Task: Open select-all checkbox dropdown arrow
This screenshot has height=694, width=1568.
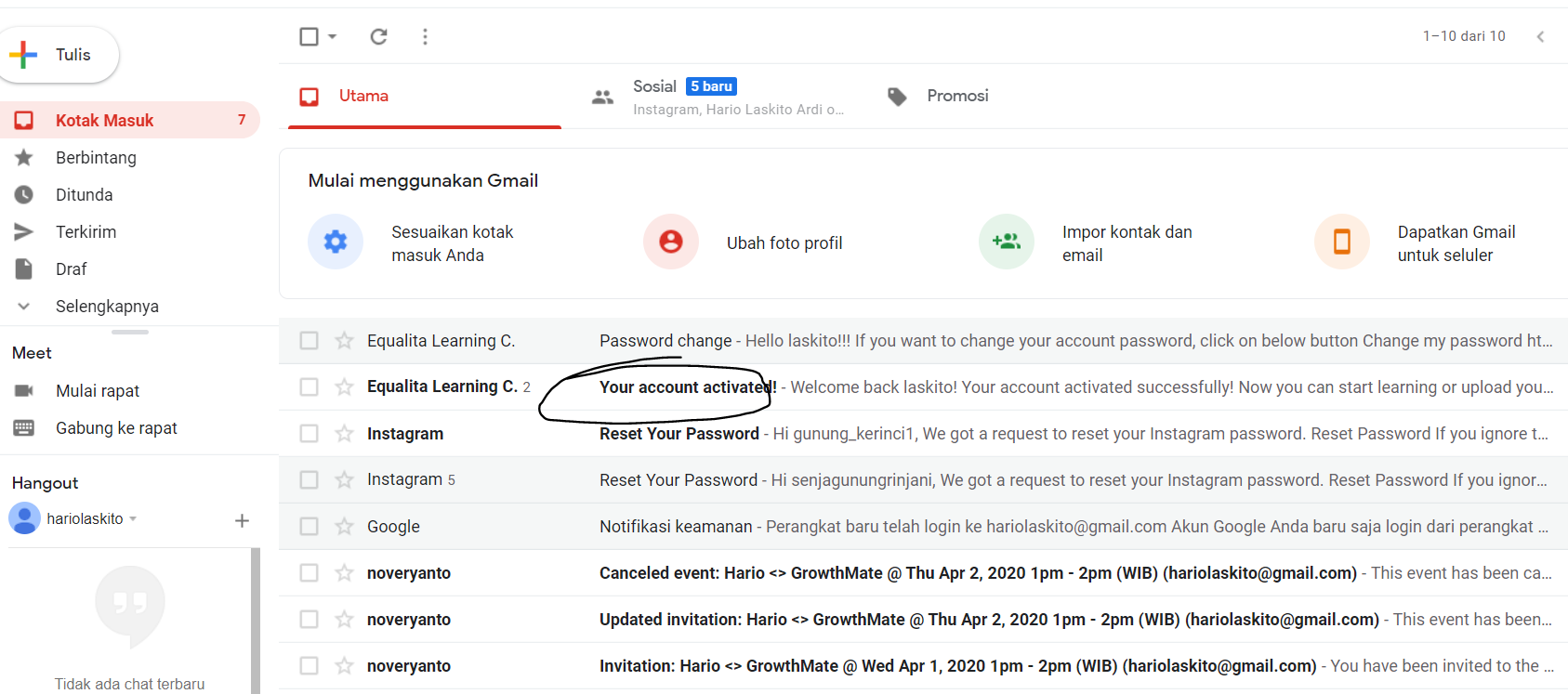Action: pyautogui.click(x=333, y=36)
